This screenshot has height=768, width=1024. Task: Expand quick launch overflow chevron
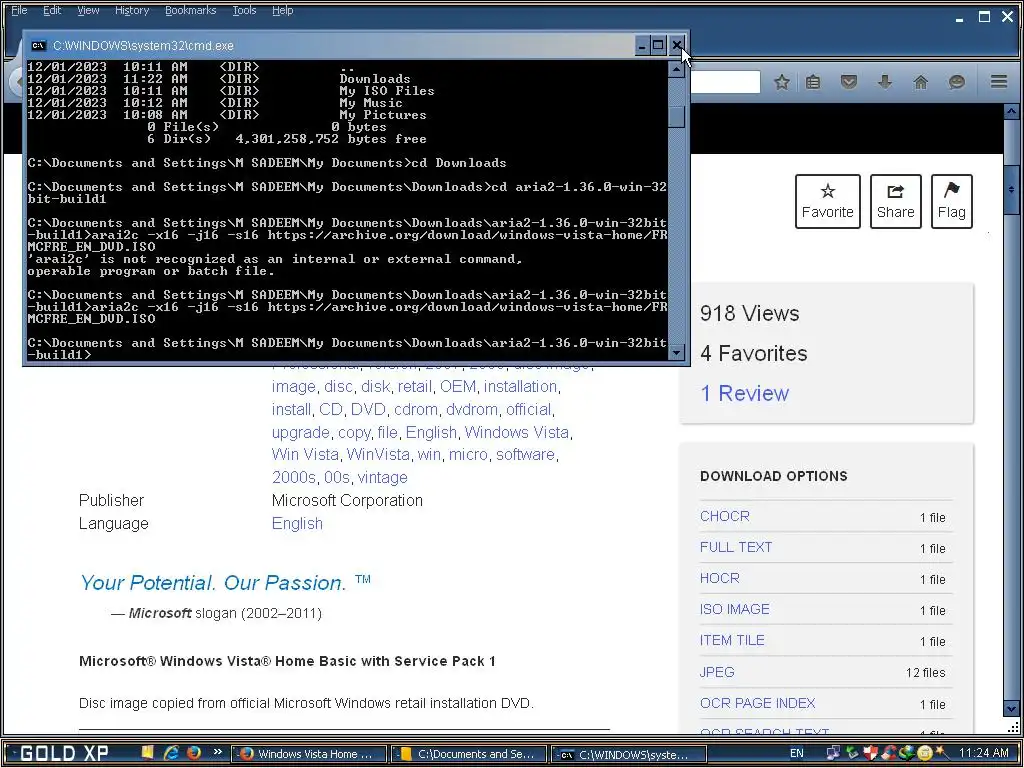[x=217, y=752]
